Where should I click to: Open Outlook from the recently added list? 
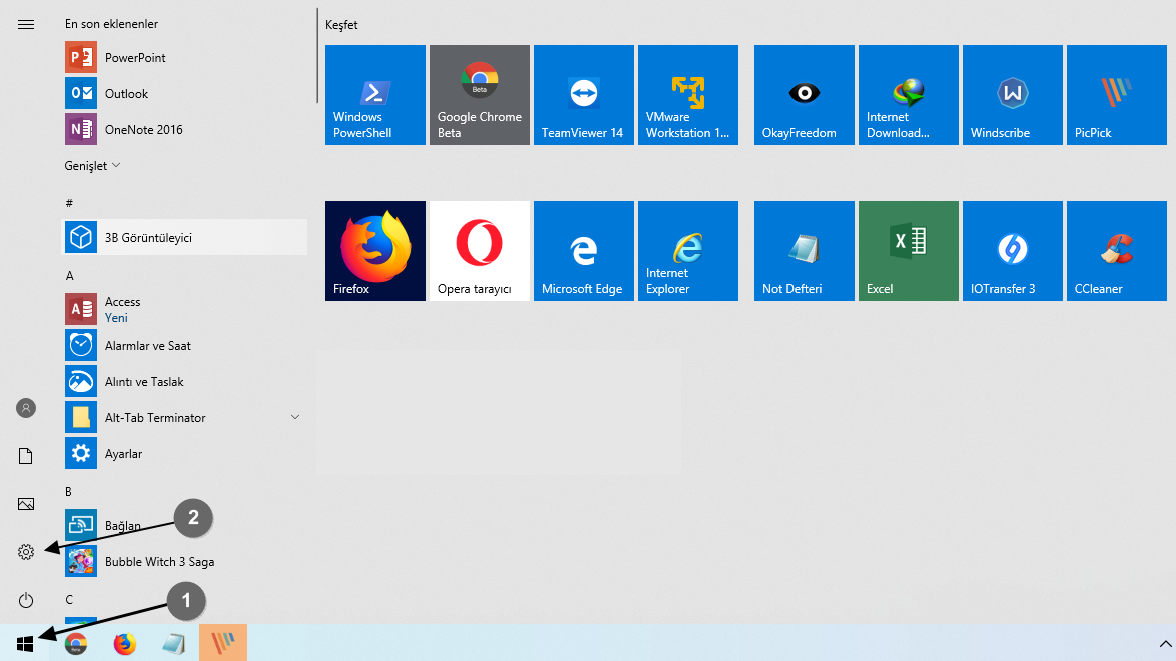[x=184, y=93]
